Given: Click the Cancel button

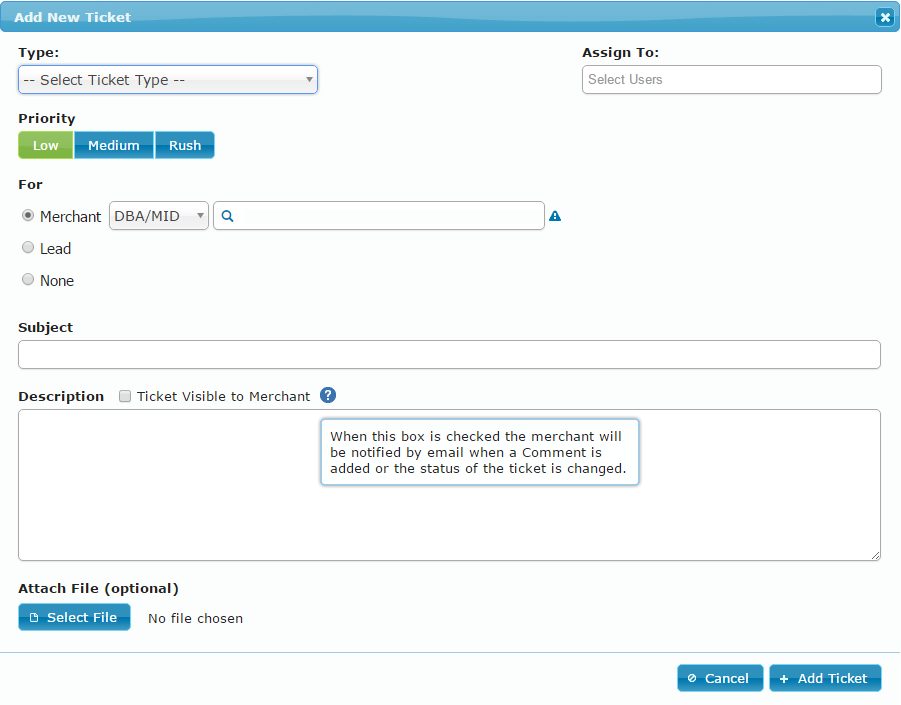Looking at the screenshot, I should tap(720, 678).
